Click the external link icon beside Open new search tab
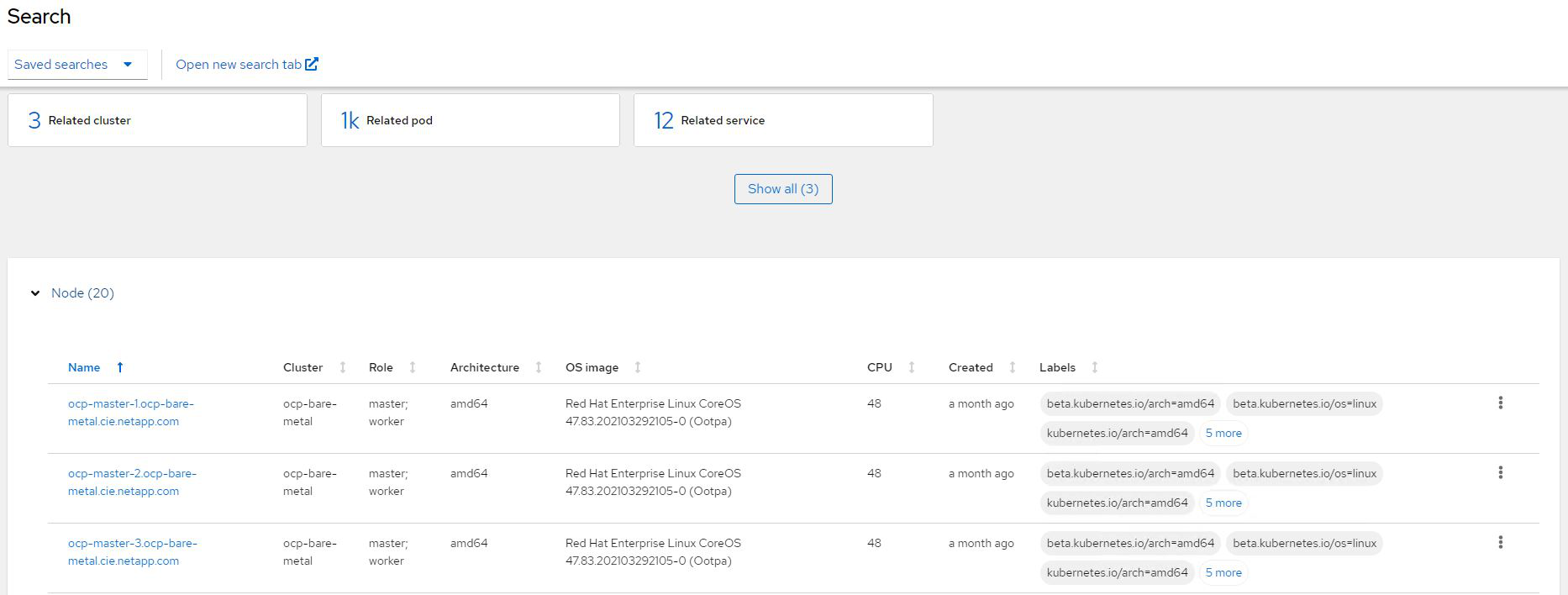 tap(312, 64)
